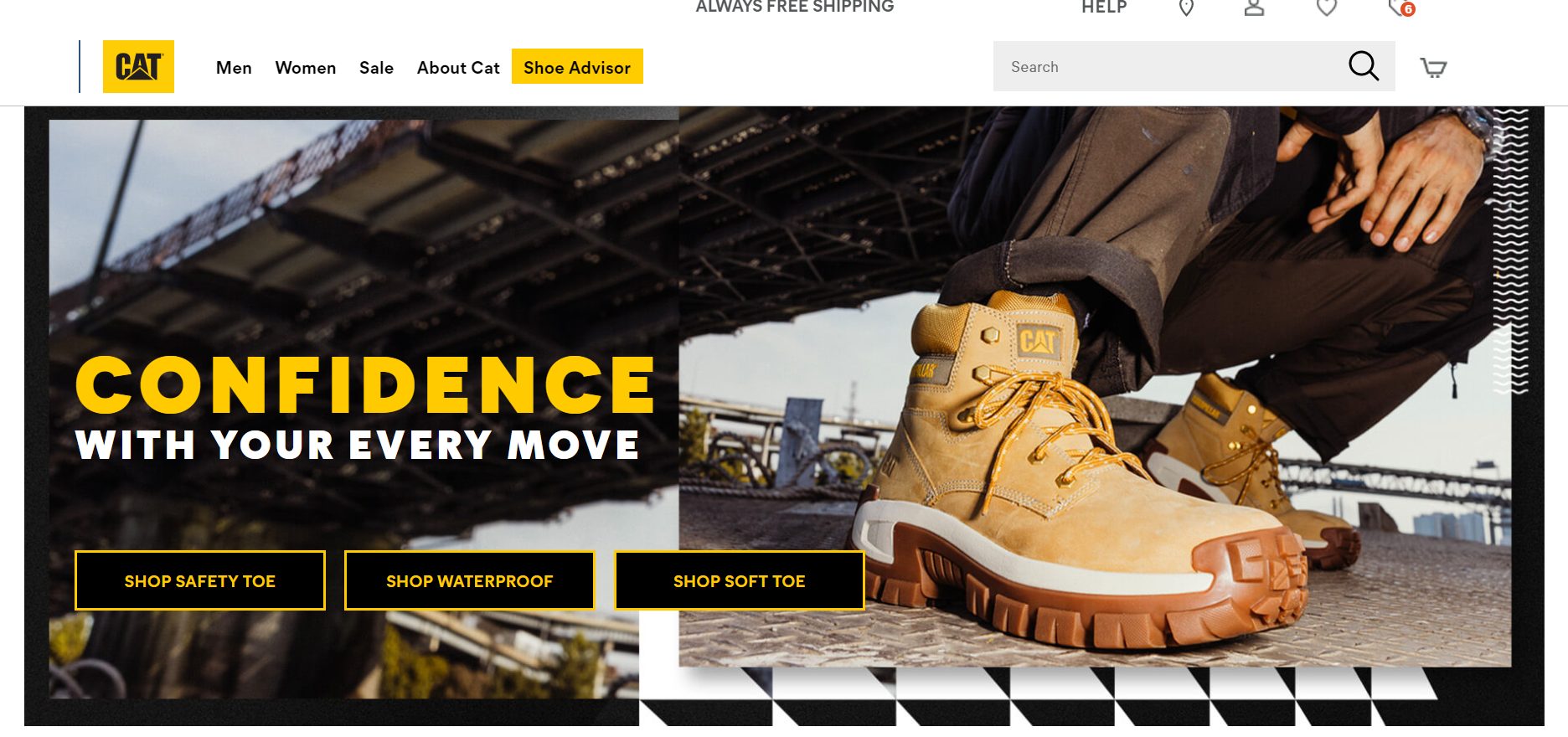Open the account profile icon
Screen dimensions: 1568x737
pos(1254,8)
